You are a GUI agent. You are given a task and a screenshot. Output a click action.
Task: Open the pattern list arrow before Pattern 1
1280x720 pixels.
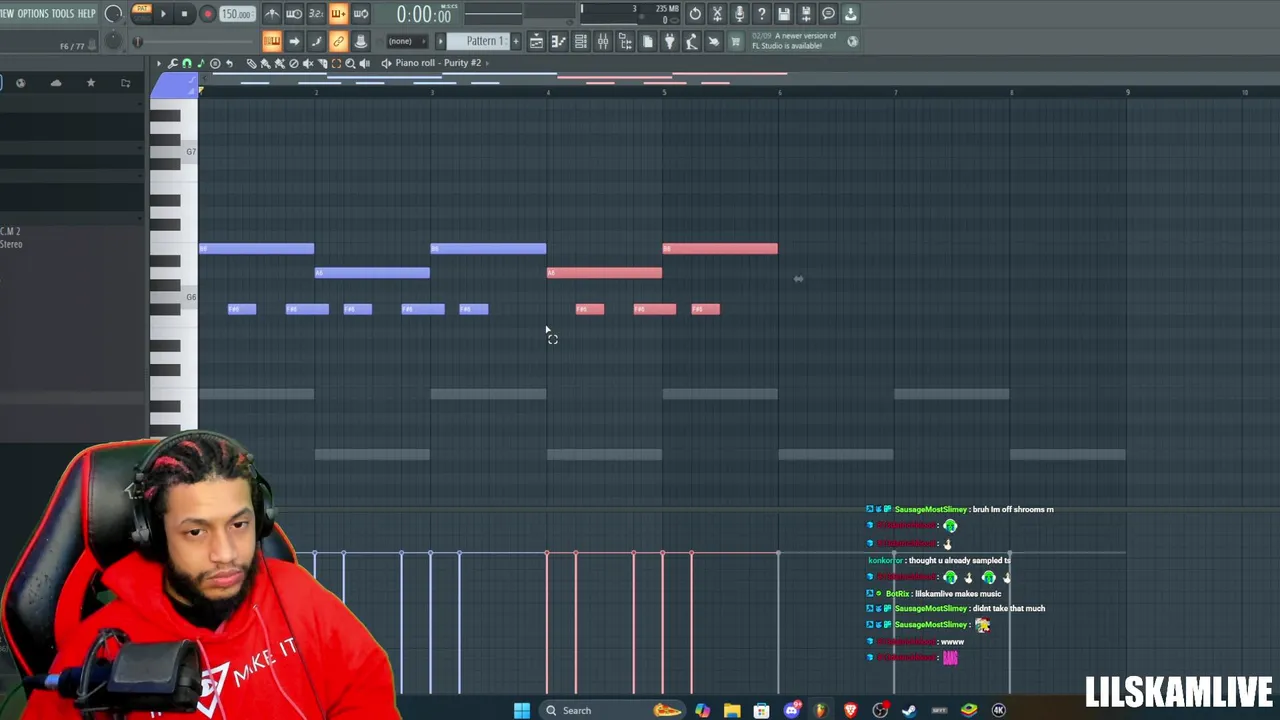(440, 41)
